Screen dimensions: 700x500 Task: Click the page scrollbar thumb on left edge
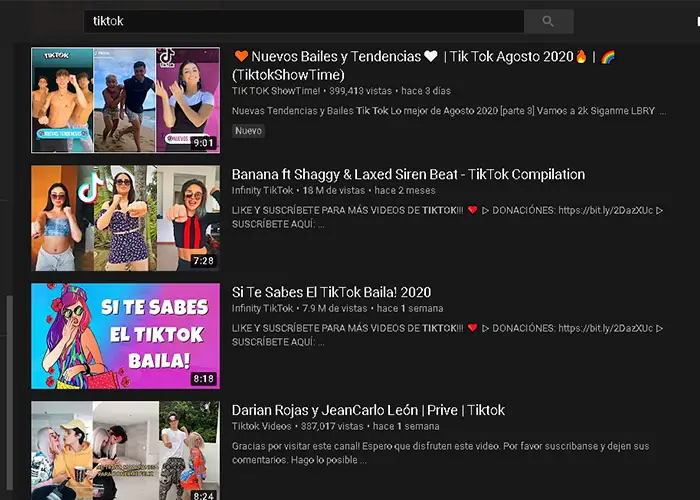[x=9, y=393]
